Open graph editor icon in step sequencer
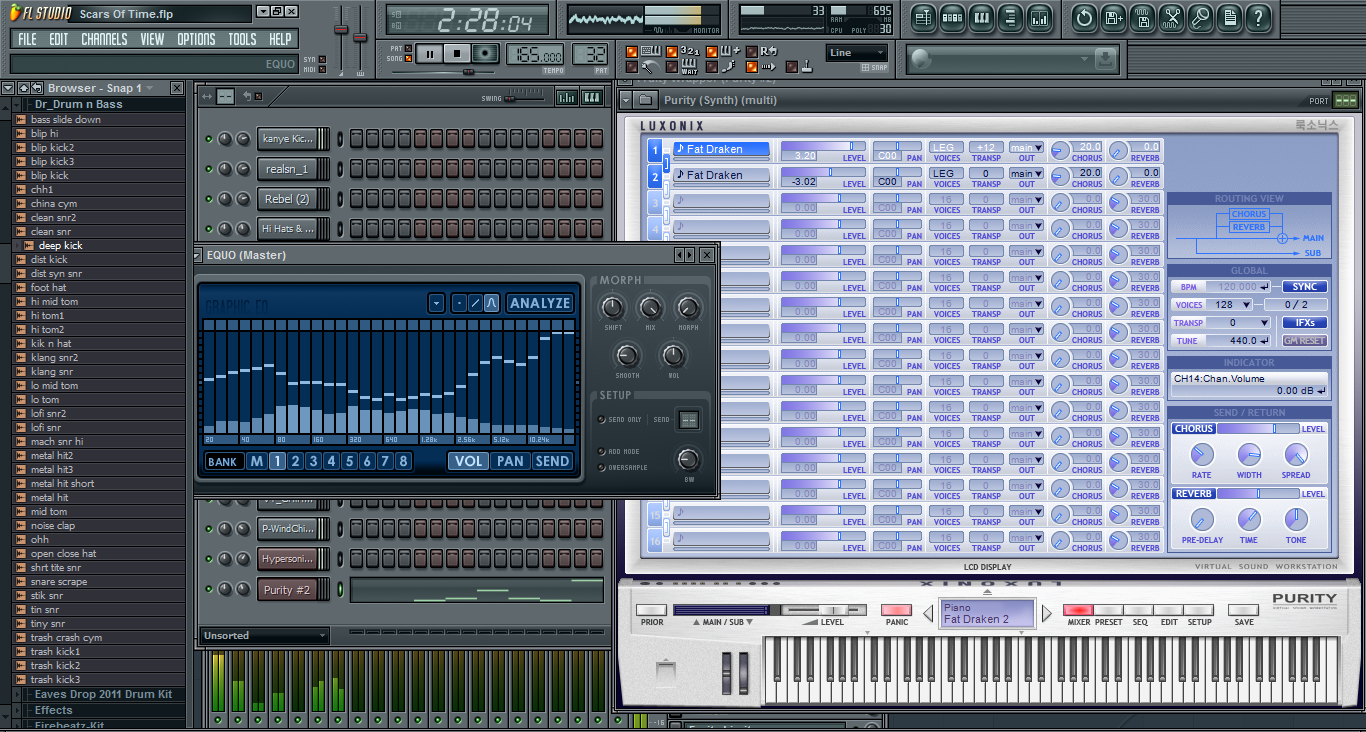 [566, 97]
